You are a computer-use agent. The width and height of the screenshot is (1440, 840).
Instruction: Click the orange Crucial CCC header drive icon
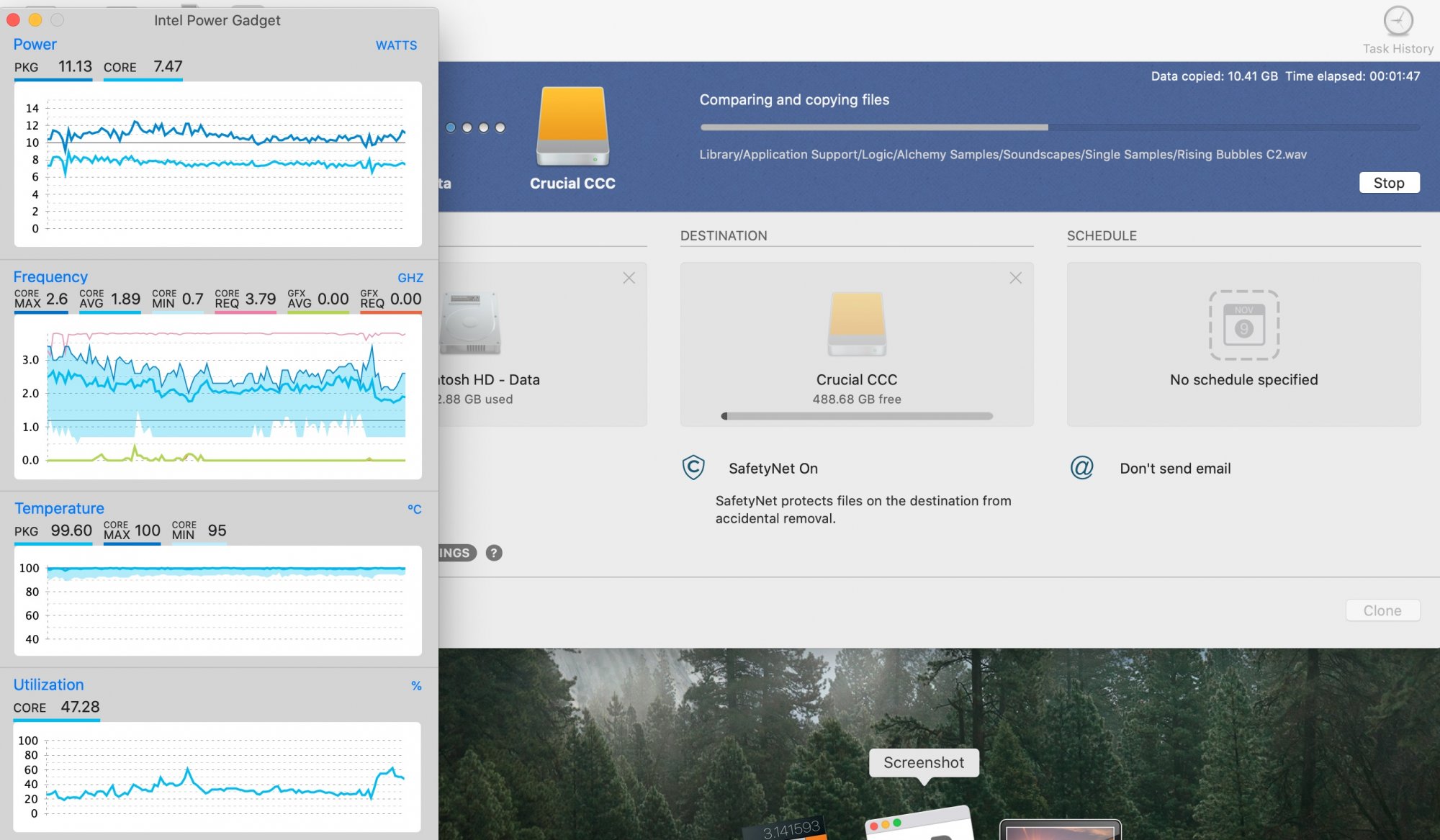(572, 127)
